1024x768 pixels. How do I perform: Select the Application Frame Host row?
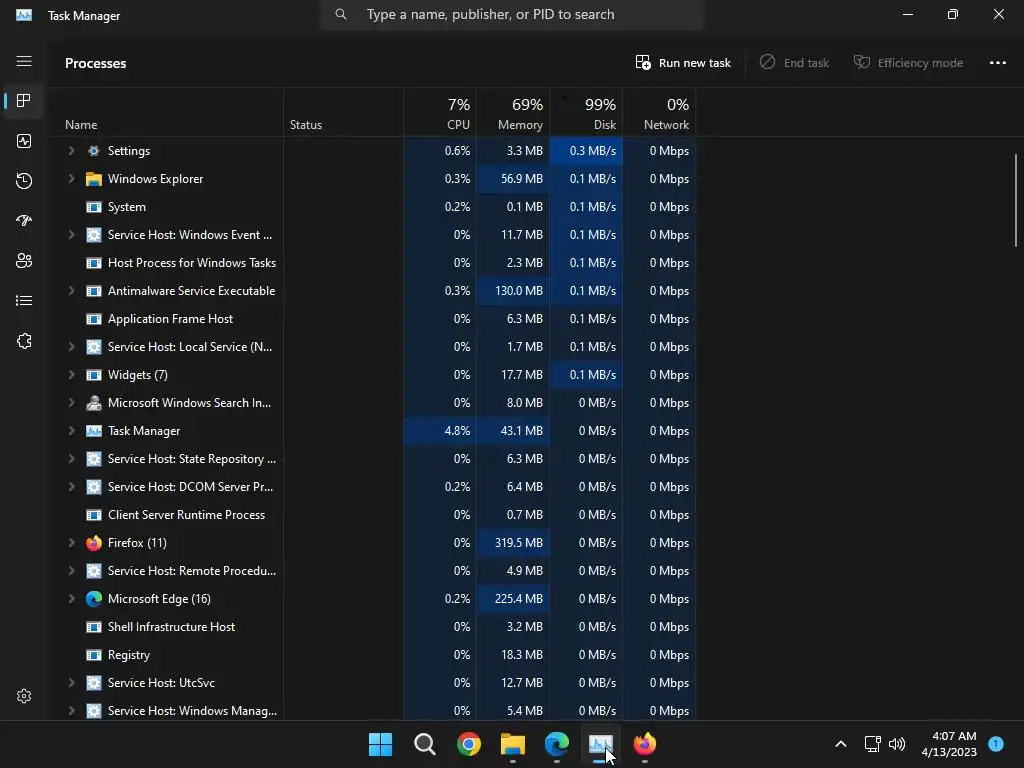coord(374,319)
